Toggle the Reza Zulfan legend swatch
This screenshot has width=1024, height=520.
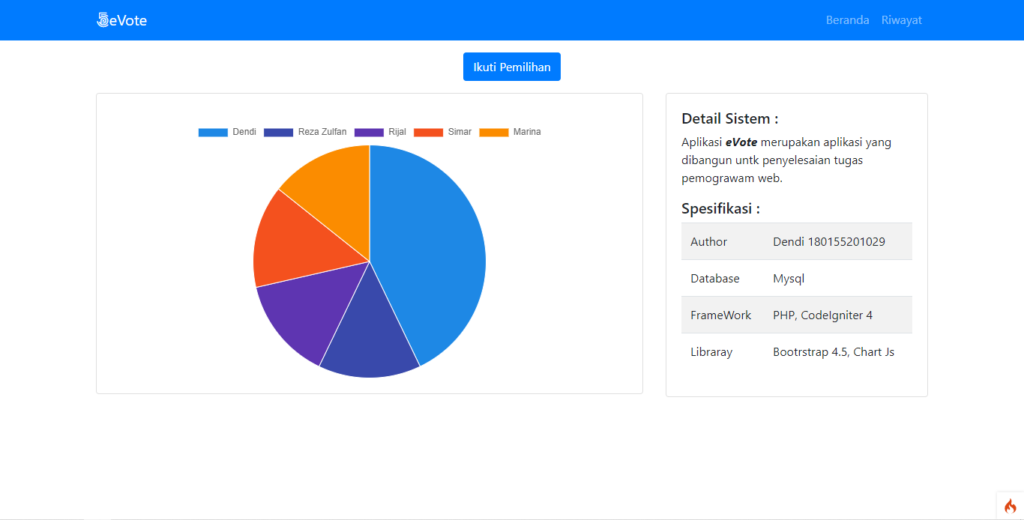[x=278, y=132]
